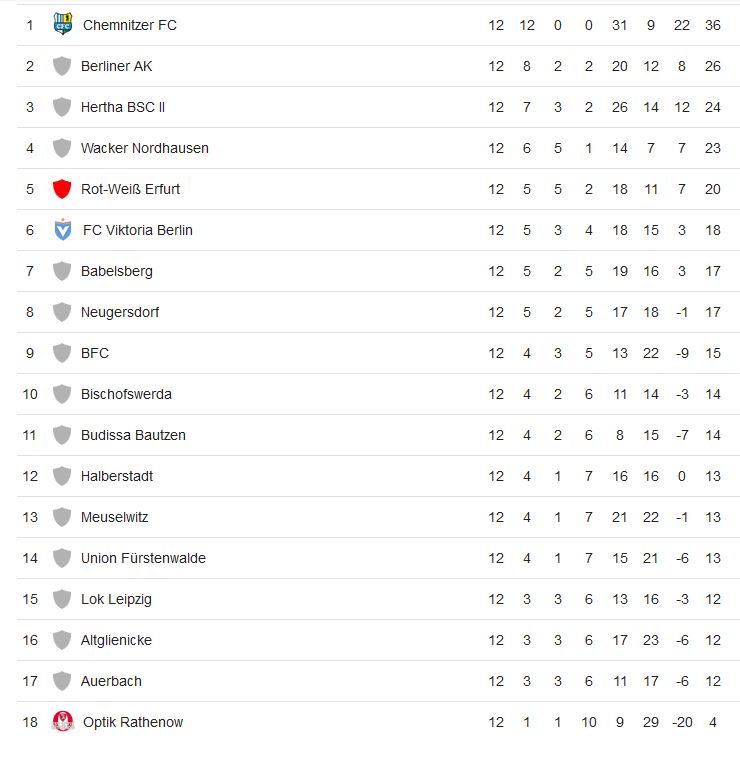
Task: Click the FC Viktoria Berlin crest icon
Action: (63, 230)
